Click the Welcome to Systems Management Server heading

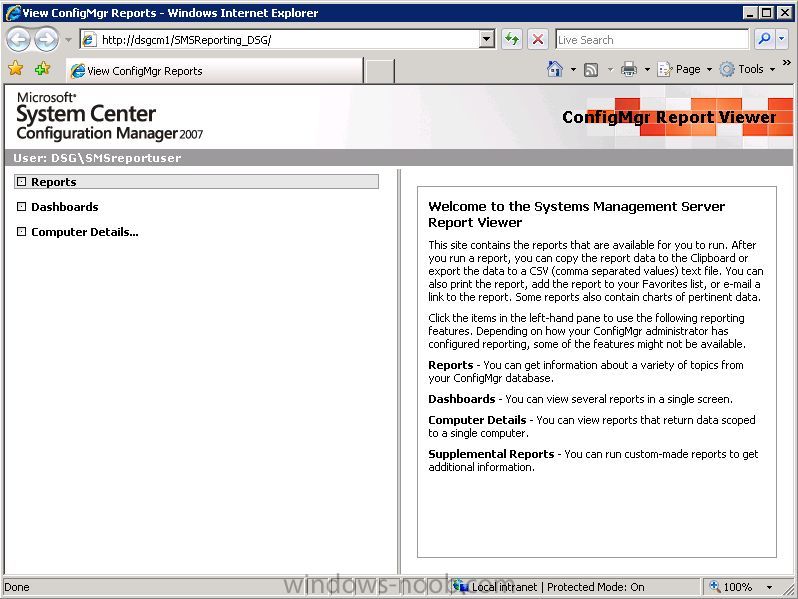click(x=576, y=214)
